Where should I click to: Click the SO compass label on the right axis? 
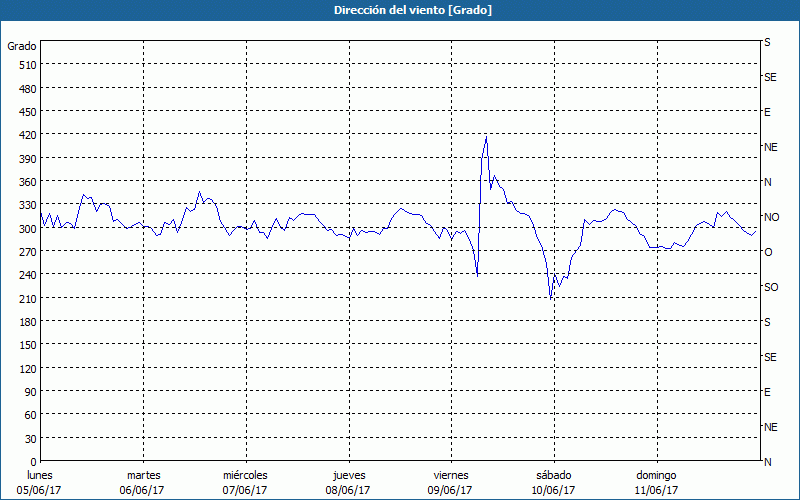771,287
